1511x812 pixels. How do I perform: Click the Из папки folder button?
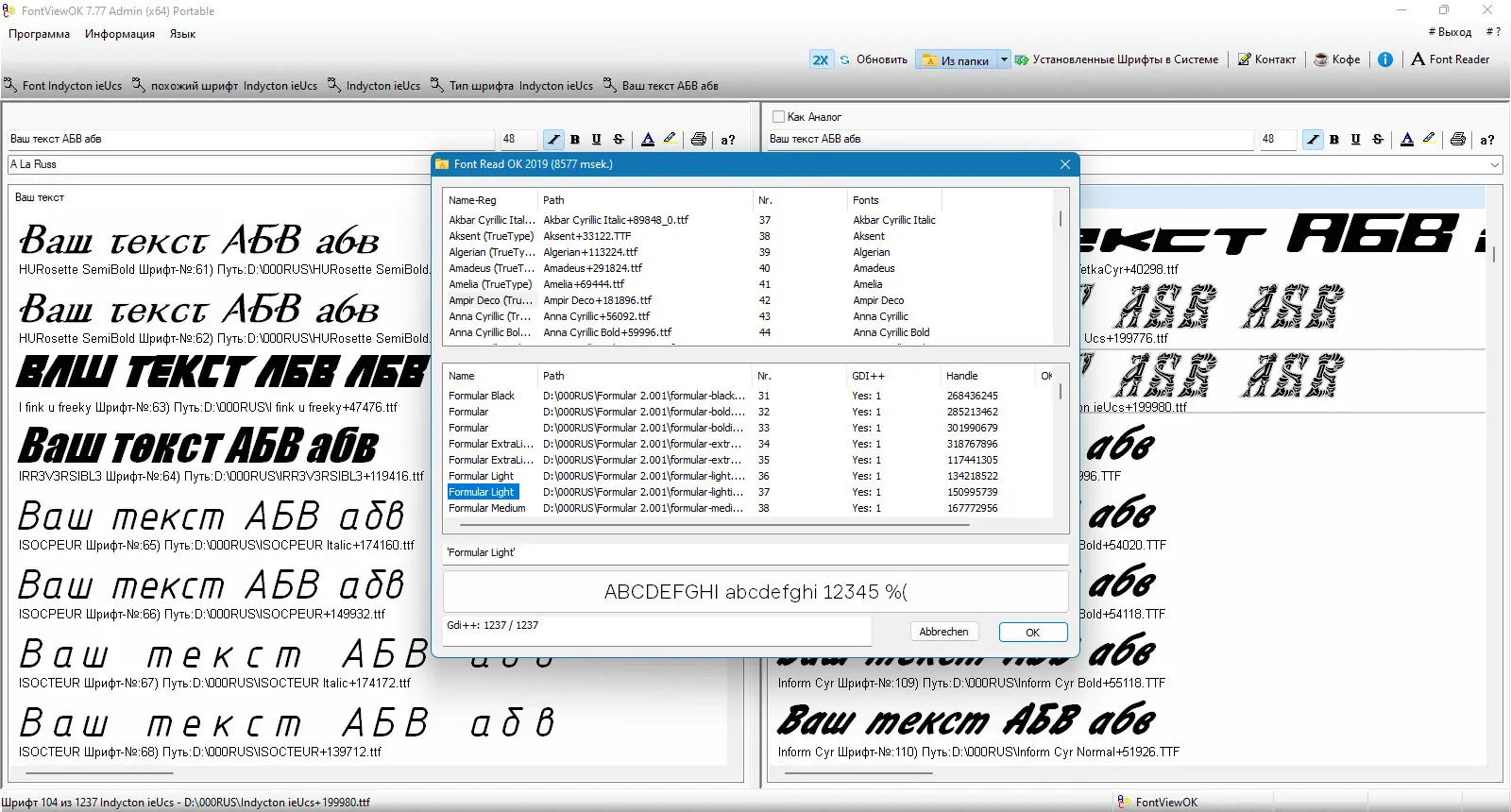pos(956,60)
